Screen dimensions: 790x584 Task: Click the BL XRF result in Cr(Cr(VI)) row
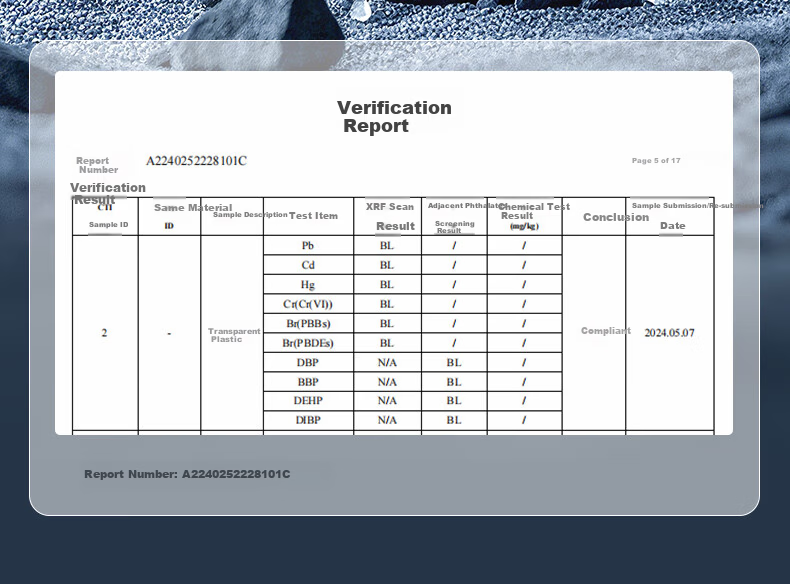[x=386, y=304]
